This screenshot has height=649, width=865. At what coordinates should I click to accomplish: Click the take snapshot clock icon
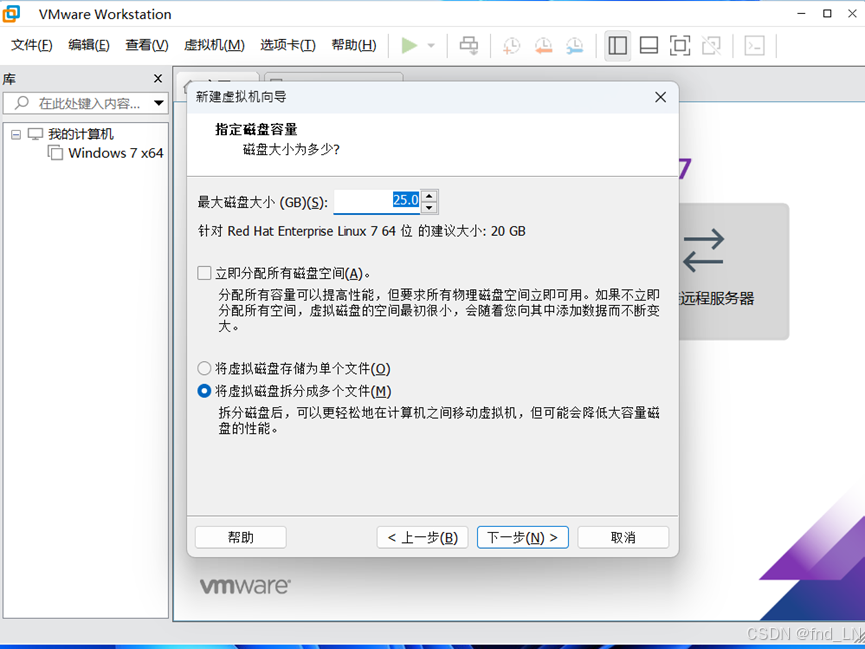pos(510,45)
